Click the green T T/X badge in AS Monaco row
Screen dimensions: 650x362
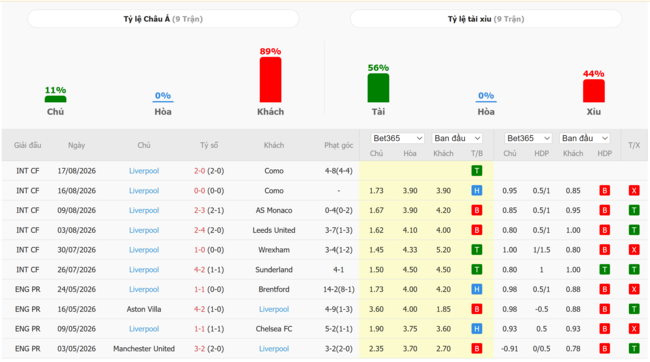tap(634, 210)
